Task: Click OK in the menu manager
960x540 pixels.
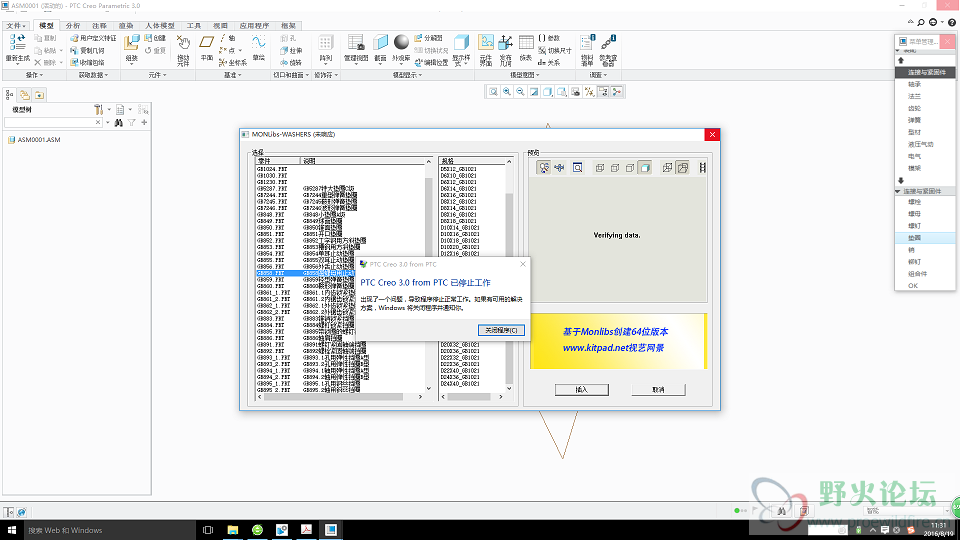Action: (913, 286)
